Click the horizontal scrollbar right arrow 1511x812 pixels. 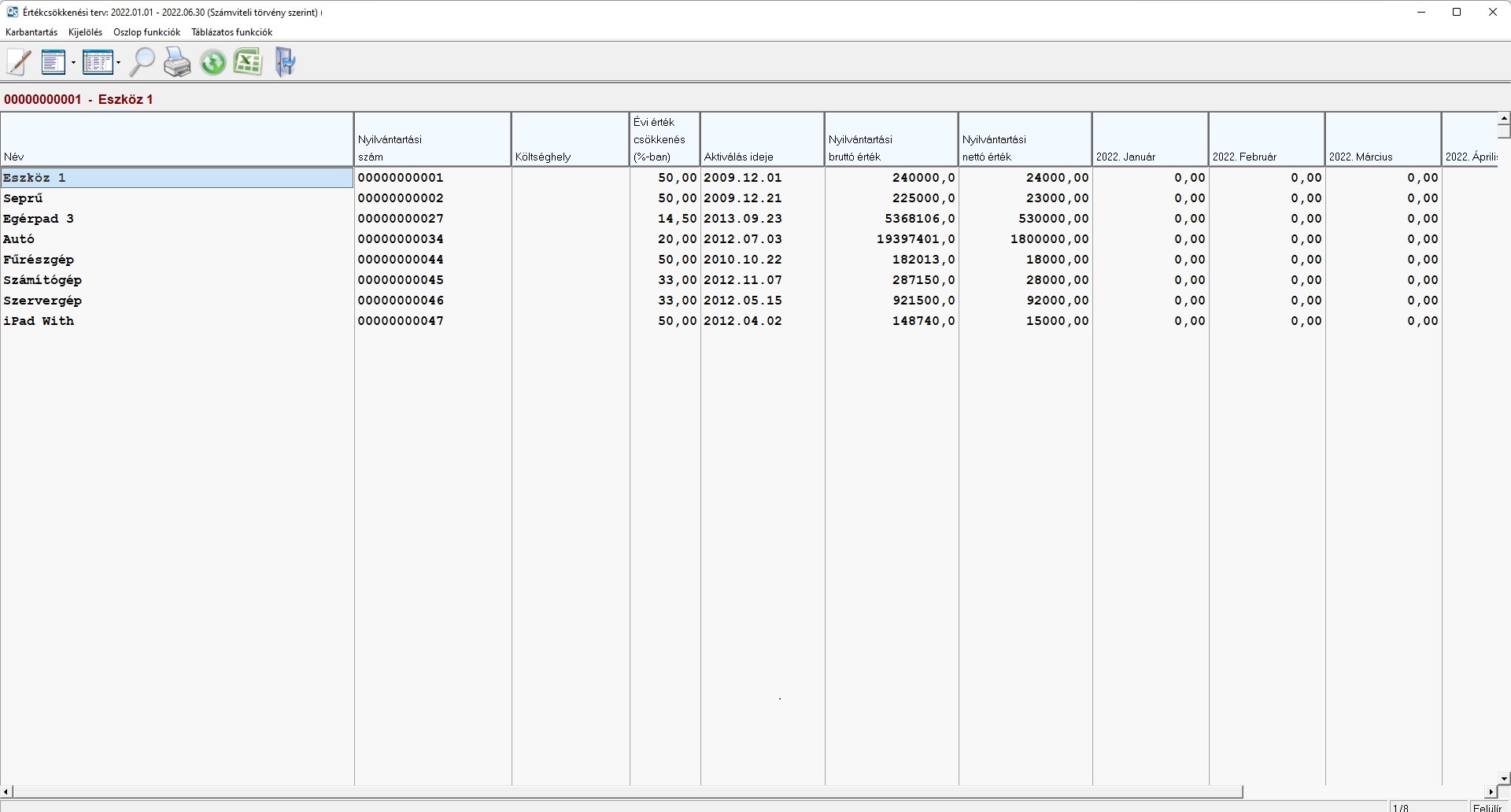pos(1490,792)
